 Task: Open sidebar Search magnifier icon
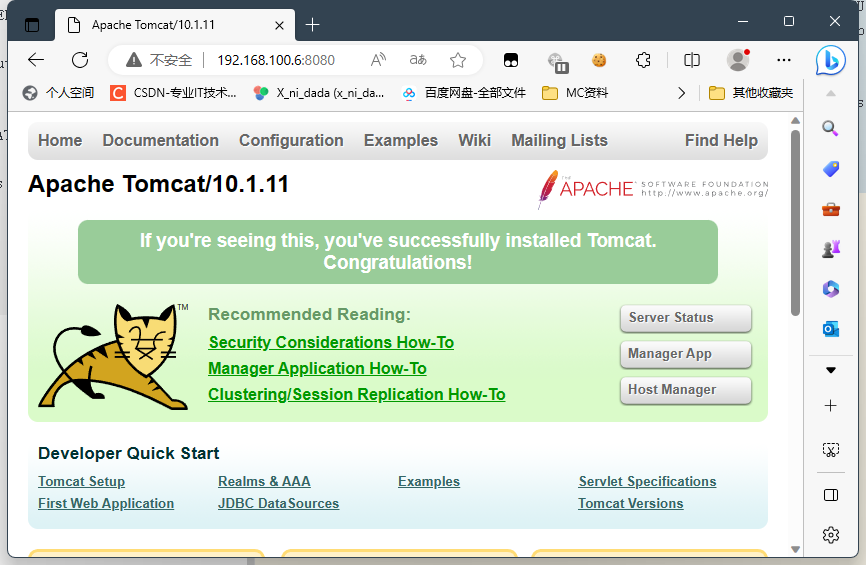[x=830, y=129]
